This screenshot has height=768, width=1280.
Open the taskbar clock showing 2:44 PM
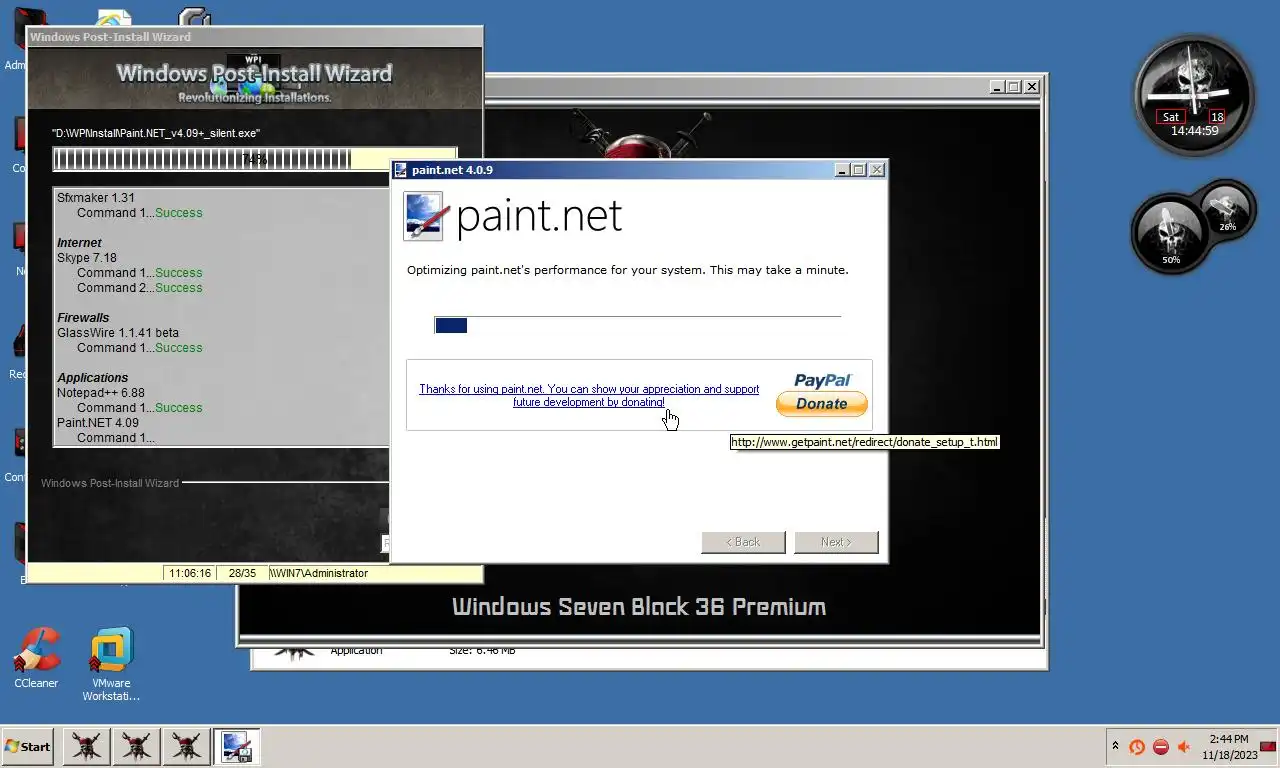point(1228,747)
